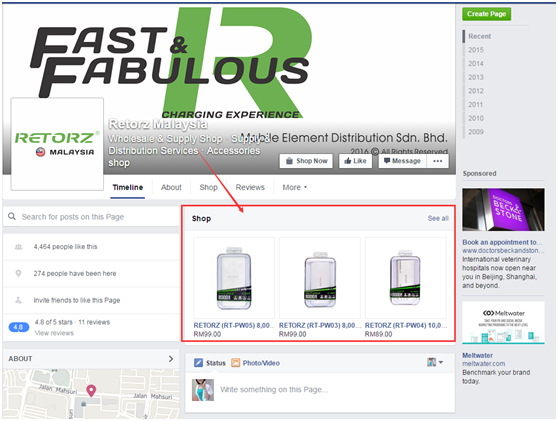This screenshot has width=558, height=421.
Task: Click the thumbs-up icon on Like
Action: tap(348, 161)
